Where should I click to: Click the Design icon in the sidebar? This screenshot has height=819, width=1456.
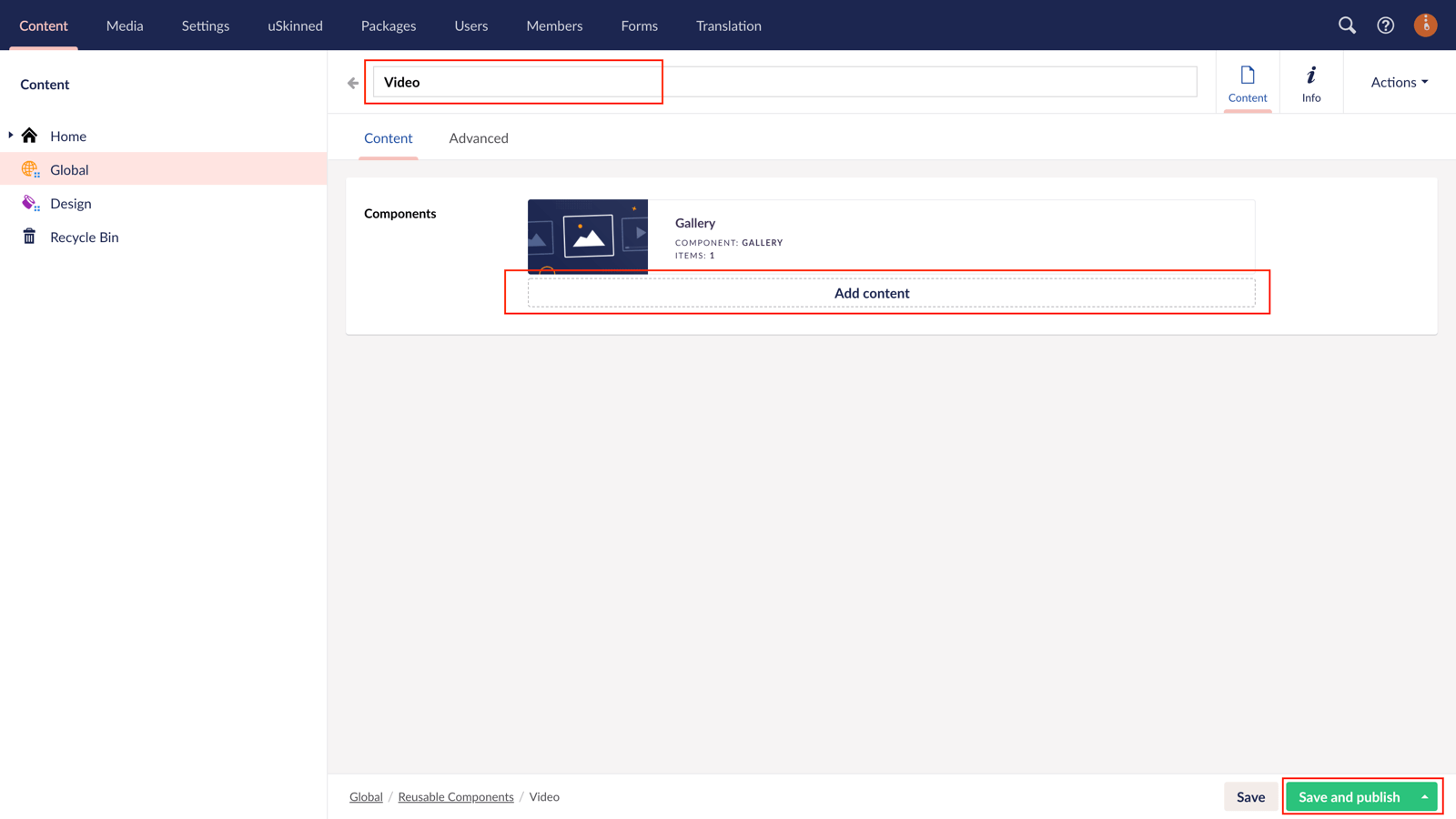click(x=29, y=202)
